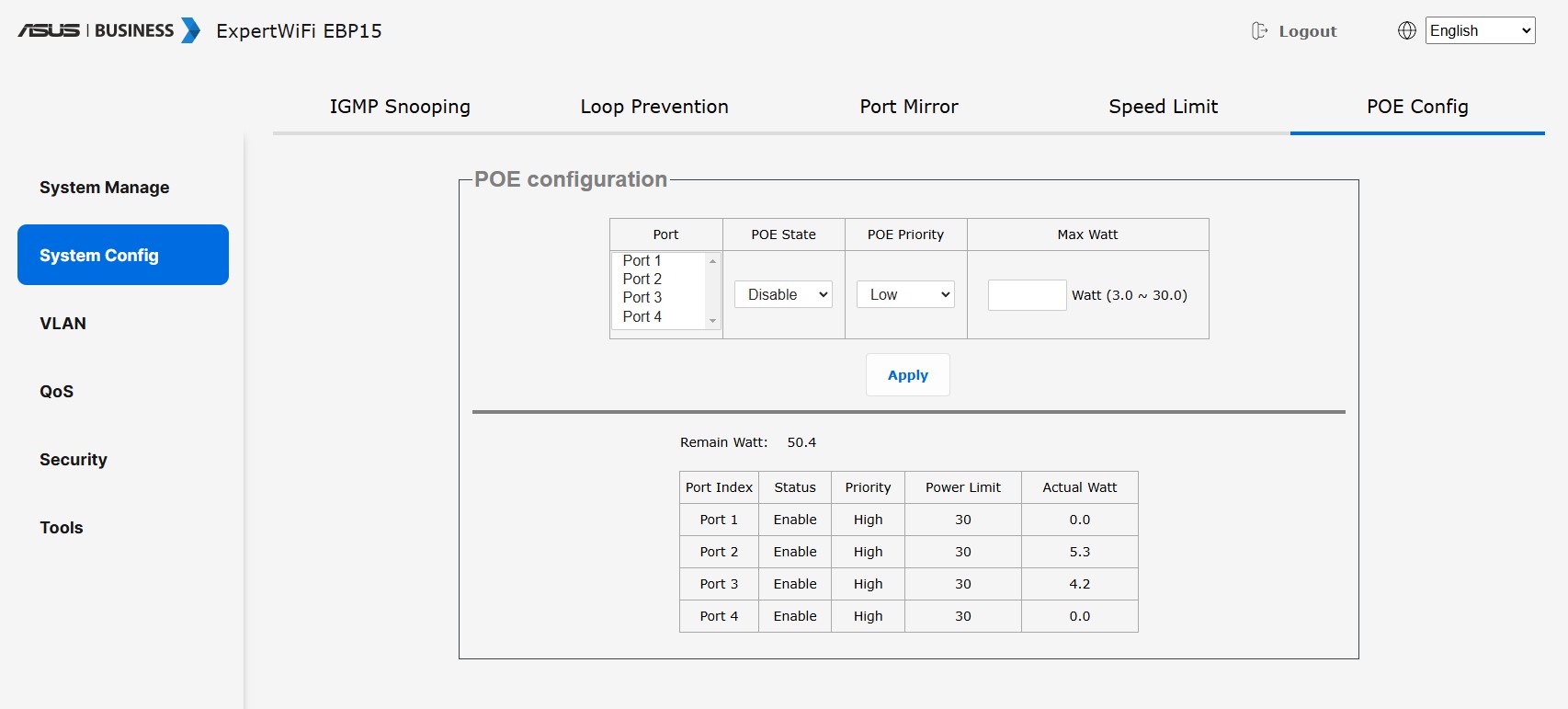Viewport: 1568px width, 709px height.
Task: Click the Logout link
Action: (1307, 31)
